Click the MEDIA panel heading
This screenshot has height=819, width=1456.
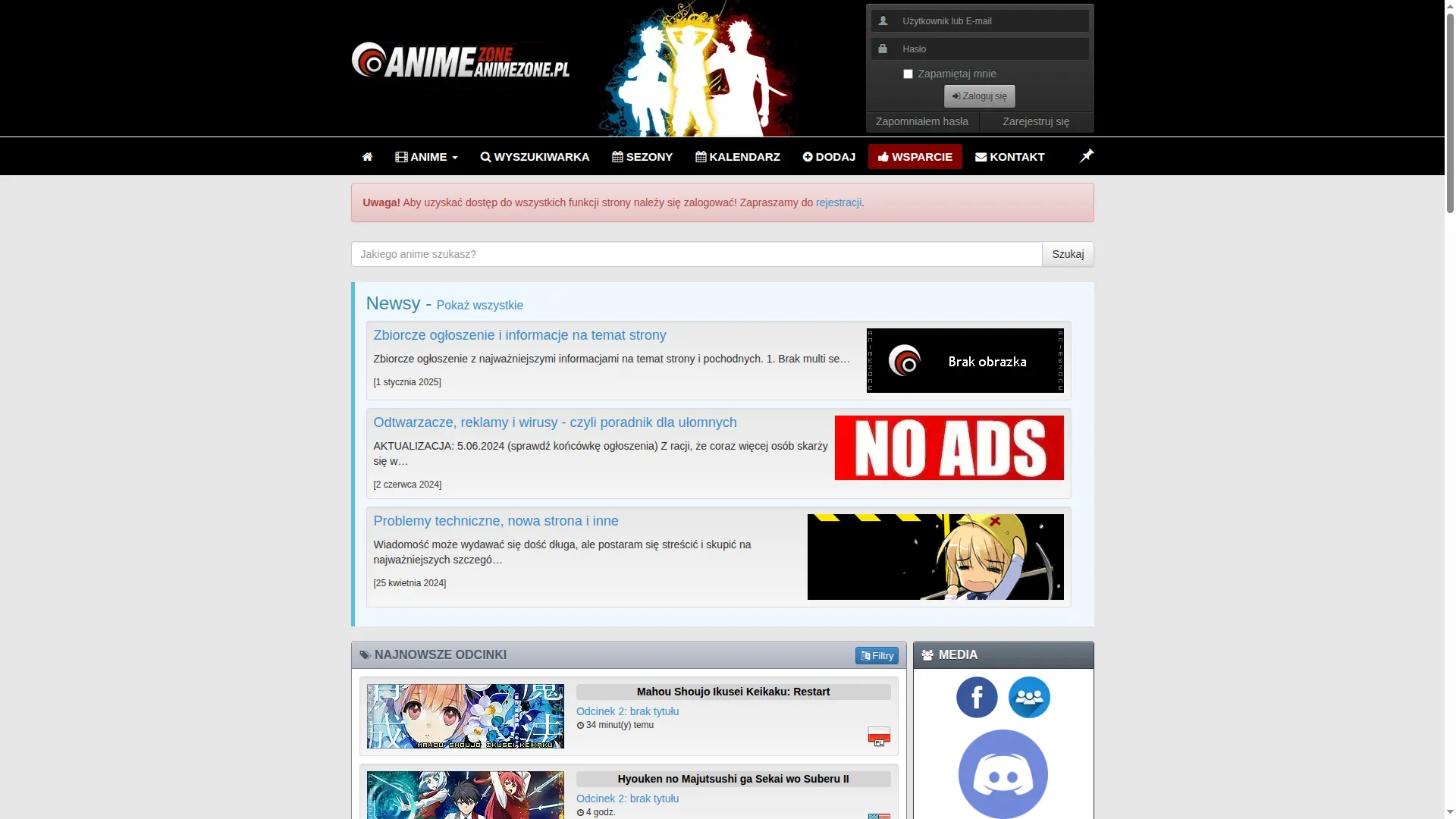tap(958, 655)
